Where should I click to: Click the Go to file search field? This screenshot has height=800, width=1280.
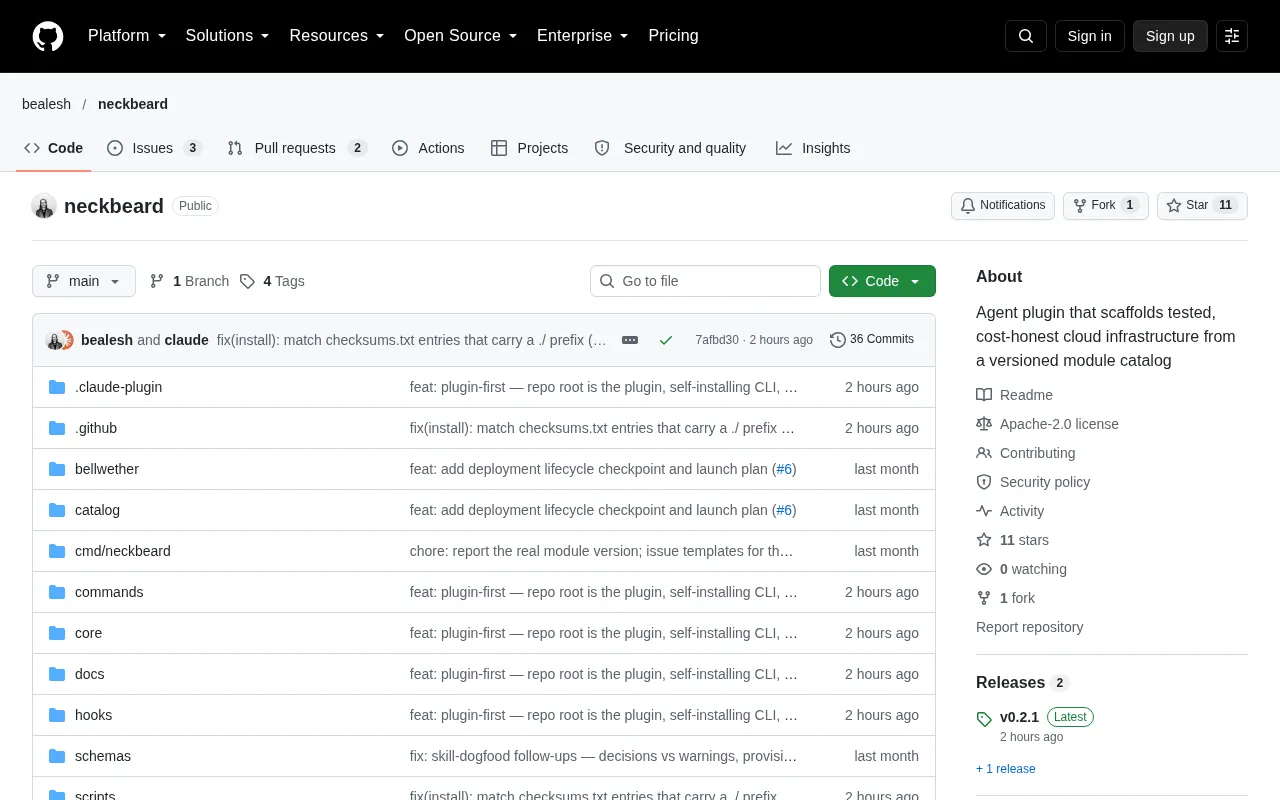point(705,281)
